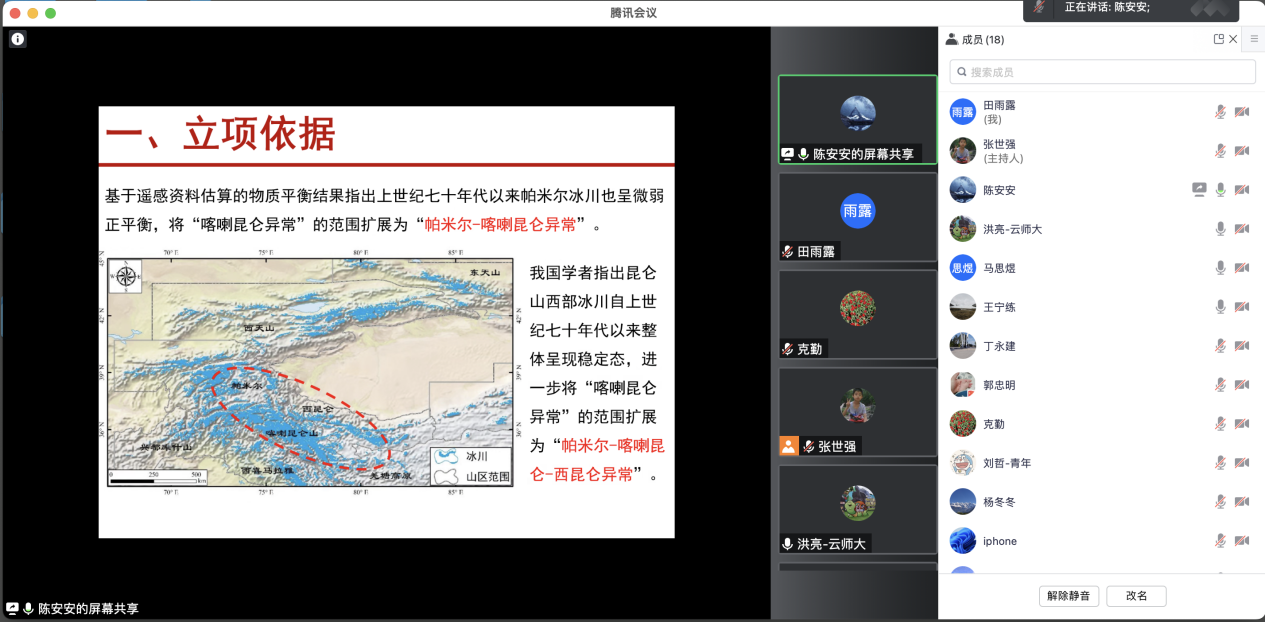Click the muted mic icon in speaking banner
This screenshot has width=1265, height=622.
1041,8
